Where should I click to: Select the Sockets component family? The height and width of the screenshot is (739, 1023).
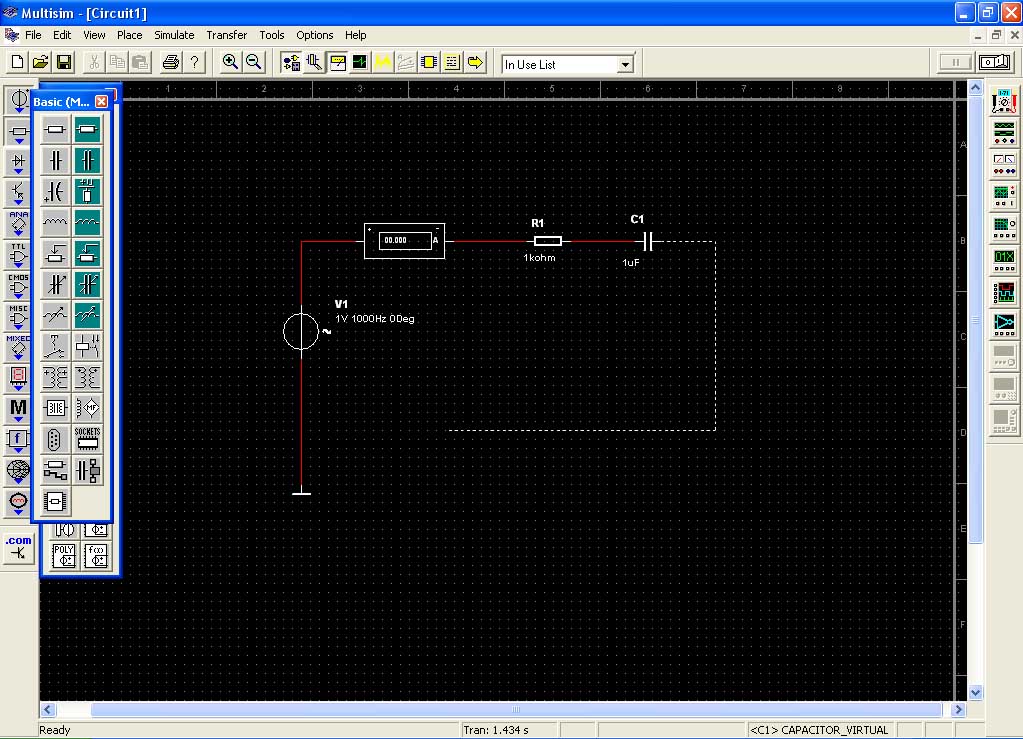[87, 439]
